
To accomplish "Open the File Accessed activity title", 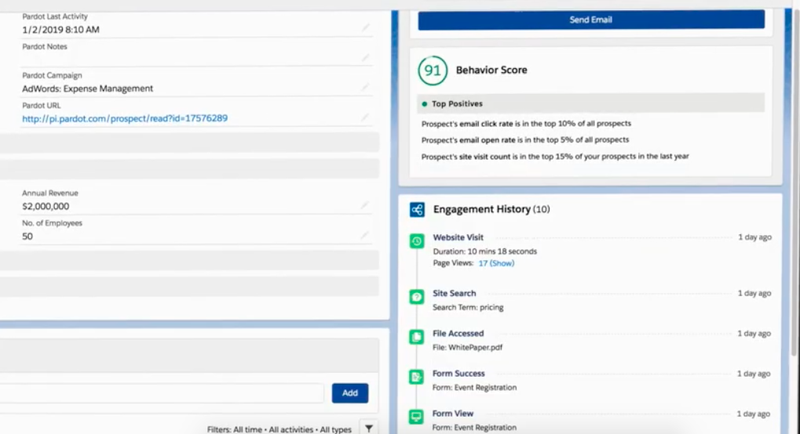I will click(458, 334).
